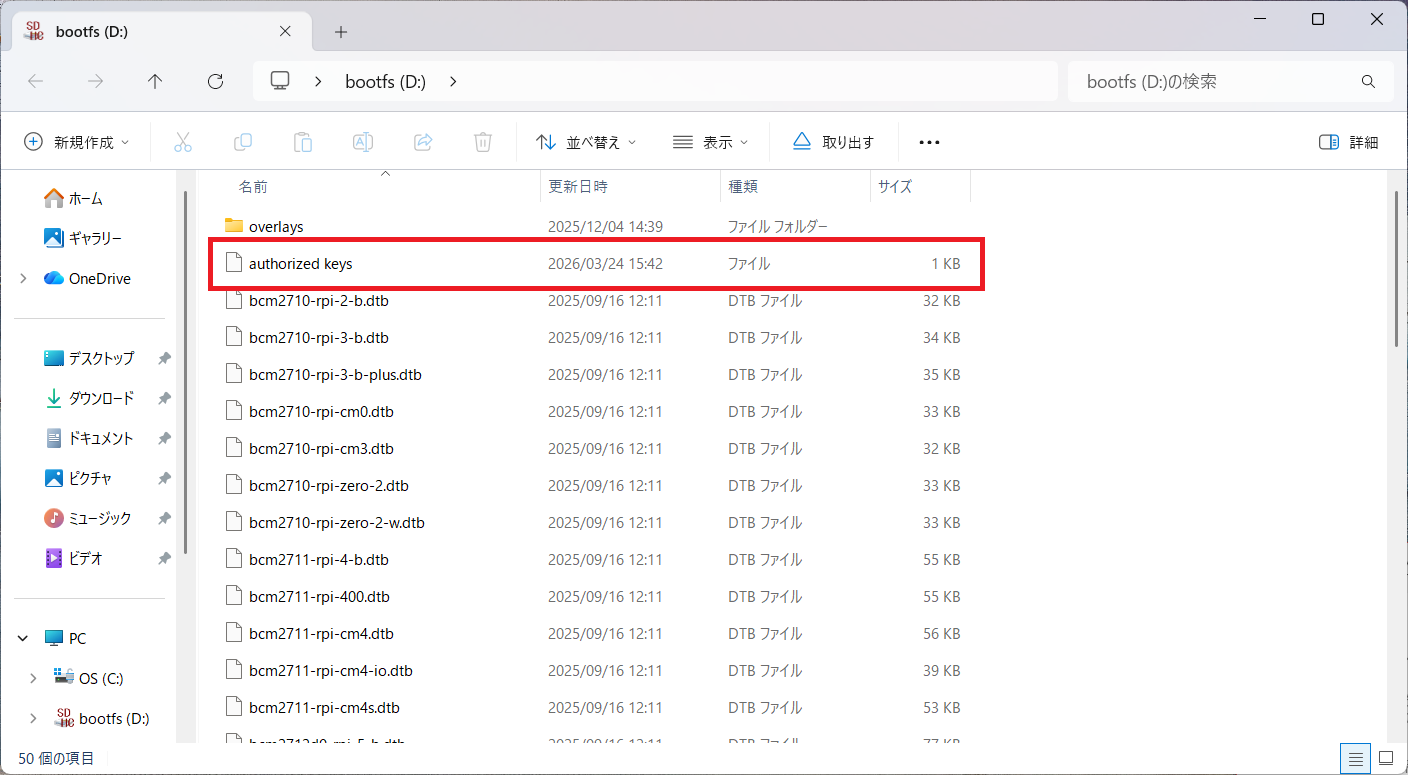Click the Share icon in toolbar

[423, 142]
